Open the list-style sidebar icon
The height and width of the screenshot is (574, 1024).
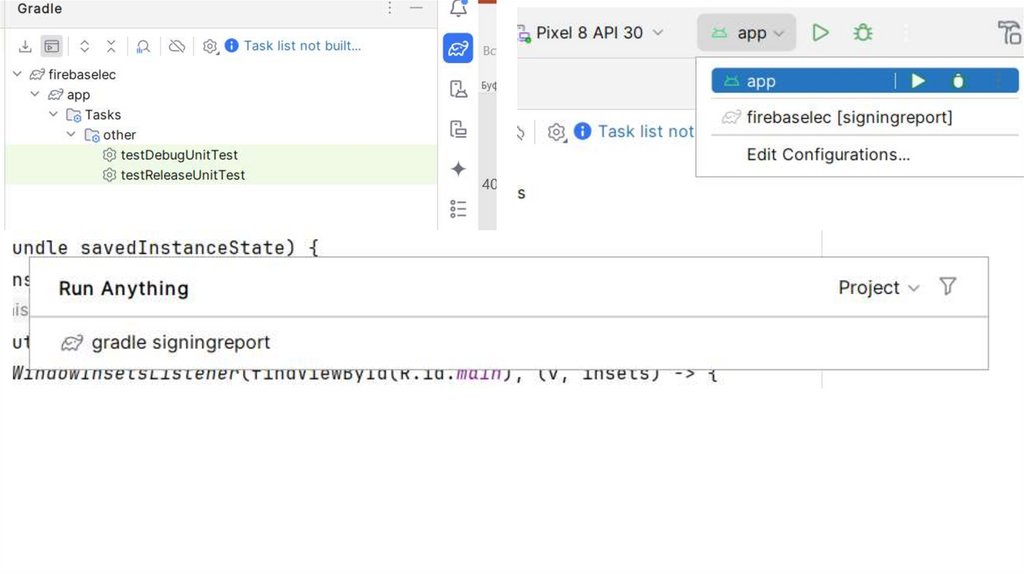click(x=458, y=209)
